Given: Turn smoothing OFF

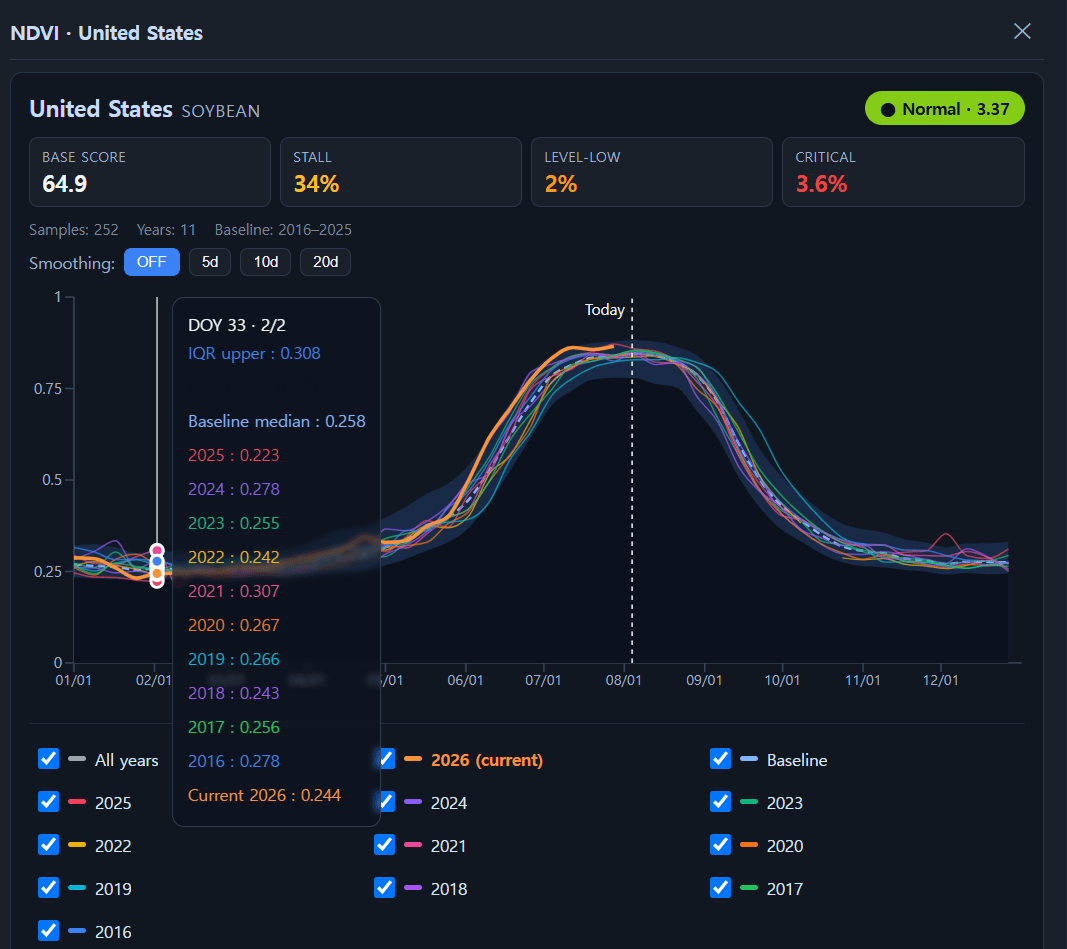Looking at the screenshot, I should coord(152,262).
